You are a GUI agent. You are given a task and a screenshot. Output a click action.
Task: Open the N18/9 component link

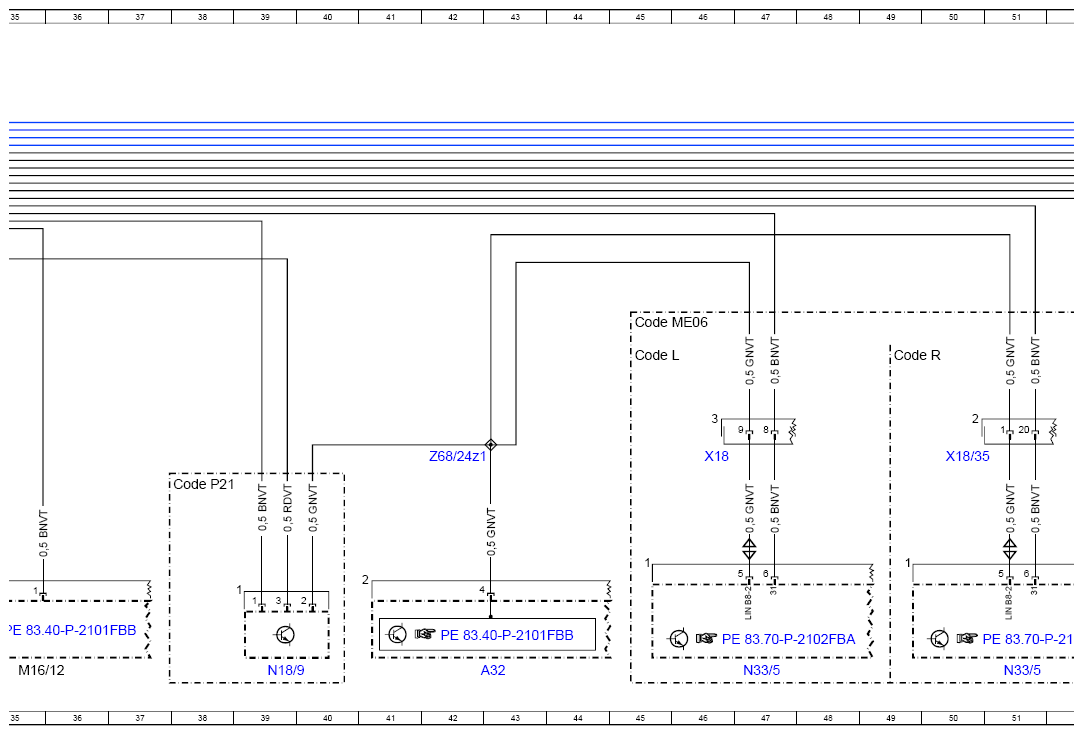(286, 670)
